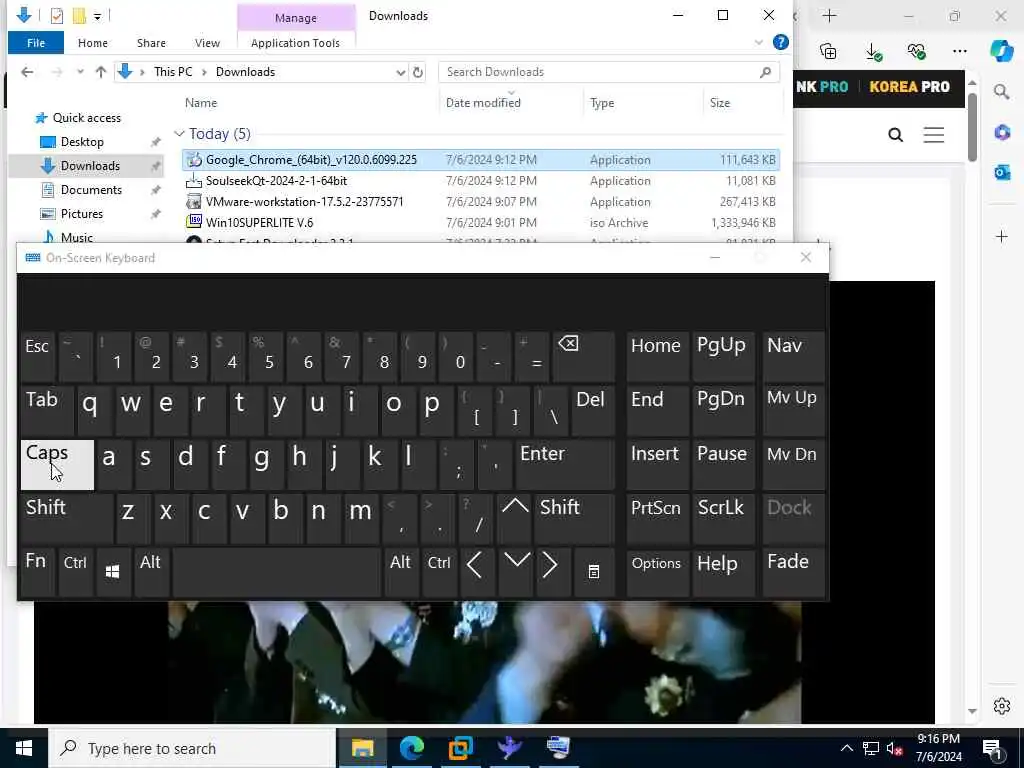Click the Properties icon in Explorer quick access toolbar
This screenshot has height=768, width=1024.
coord(57,16)
